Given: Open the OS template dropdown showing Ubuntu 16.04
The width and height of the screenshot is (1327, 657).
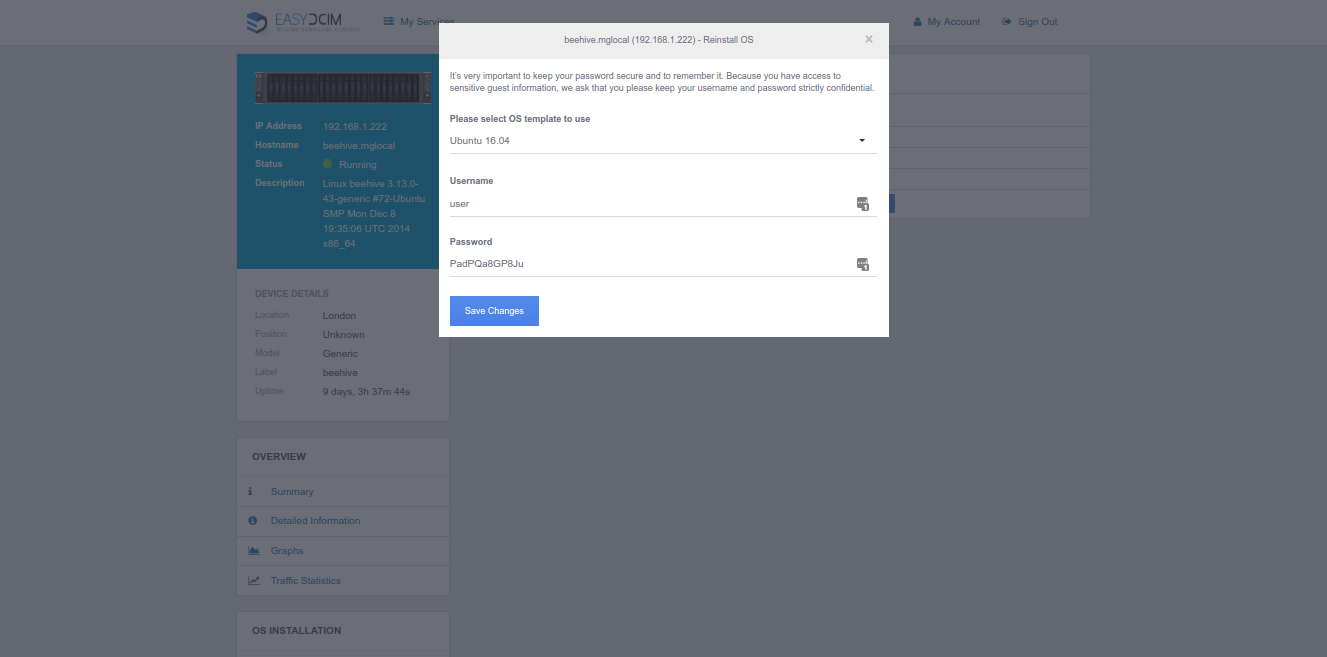Looking at the screenshot, I should (655, 141).
